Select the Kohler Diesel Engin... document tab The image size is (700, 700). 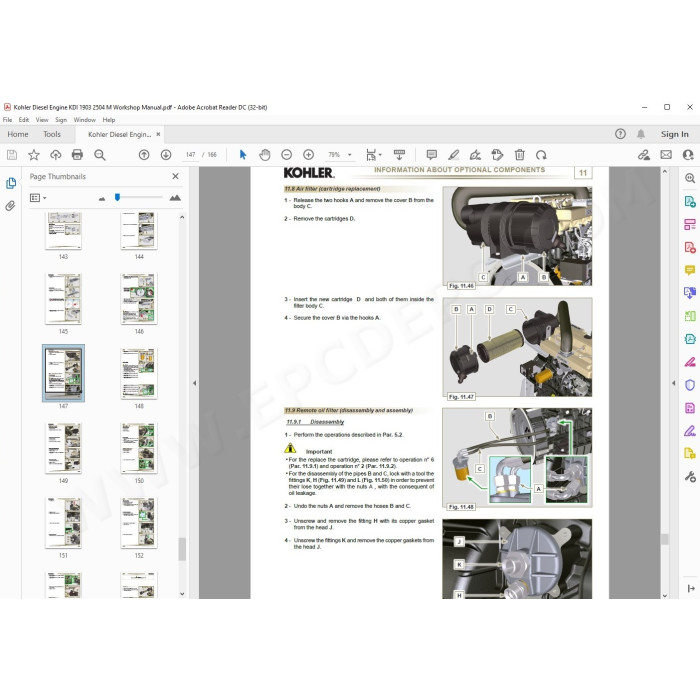(x=119, y=134)
